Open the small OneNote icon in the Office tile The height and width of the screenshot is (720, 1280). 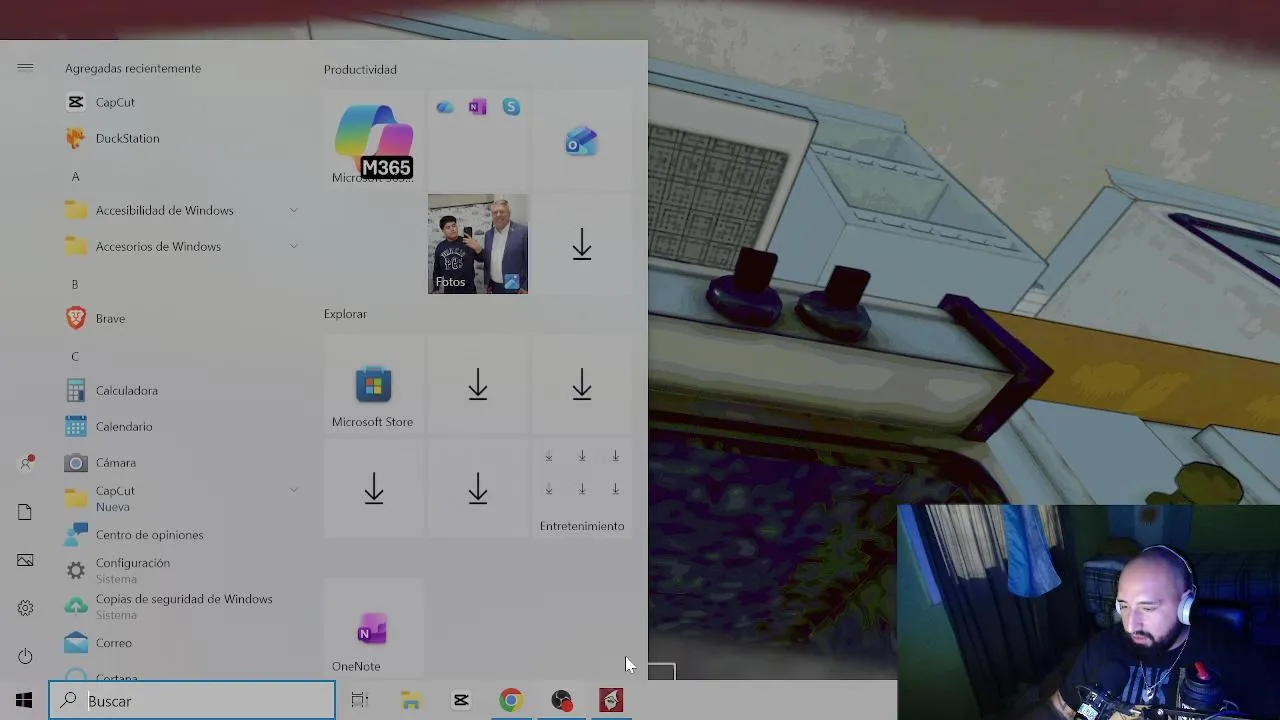pyautogui.click(x=478, y=107)
